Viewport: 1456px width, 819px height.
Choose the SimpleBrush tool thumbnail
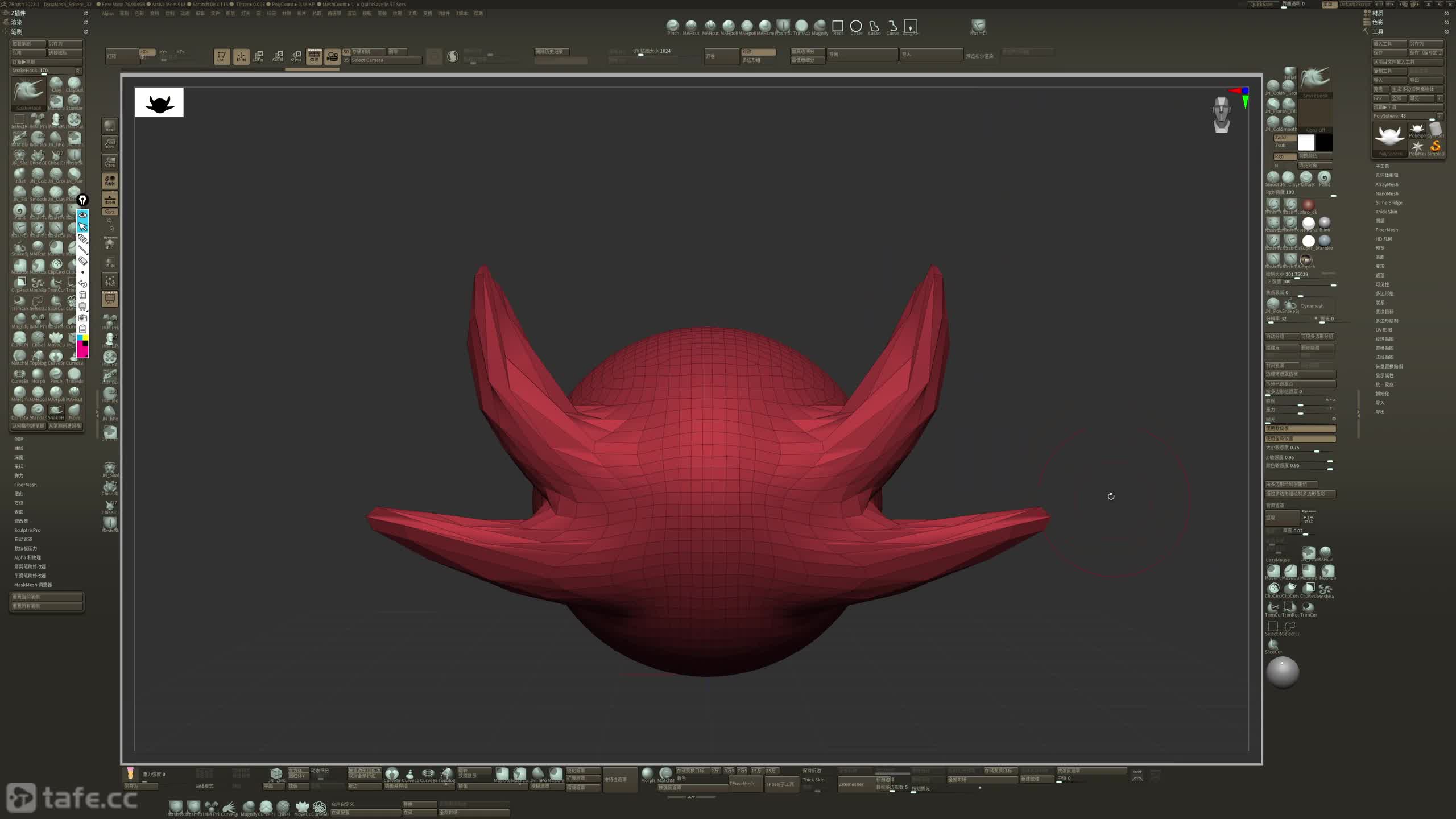click(x=1435, y=148)
